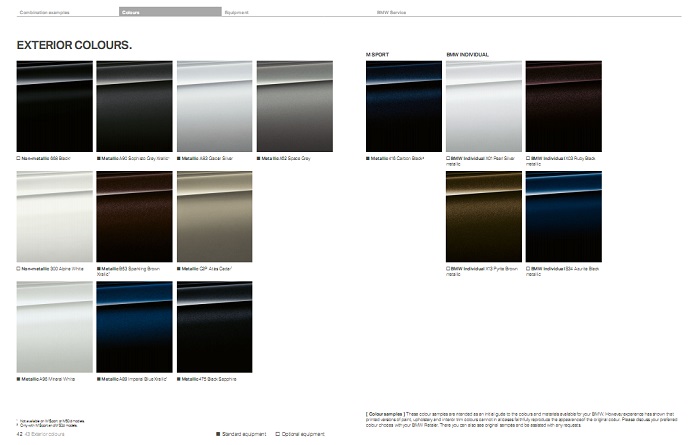Select the M Sport Carbon Black swatch
Image resolution: width=700 pixels, height=445 pixels.
coord(404,106)
